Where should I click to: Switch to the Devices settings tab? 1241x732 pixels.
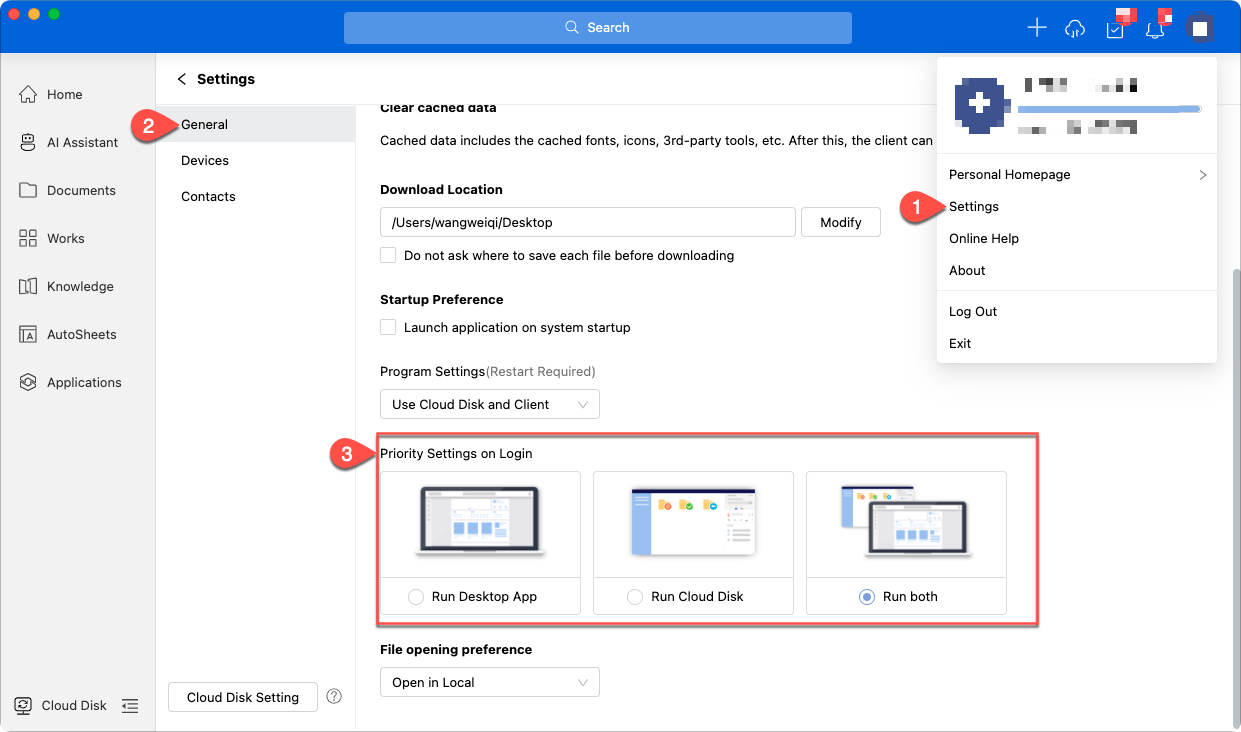pyautogui.click(x=205, y=160)
